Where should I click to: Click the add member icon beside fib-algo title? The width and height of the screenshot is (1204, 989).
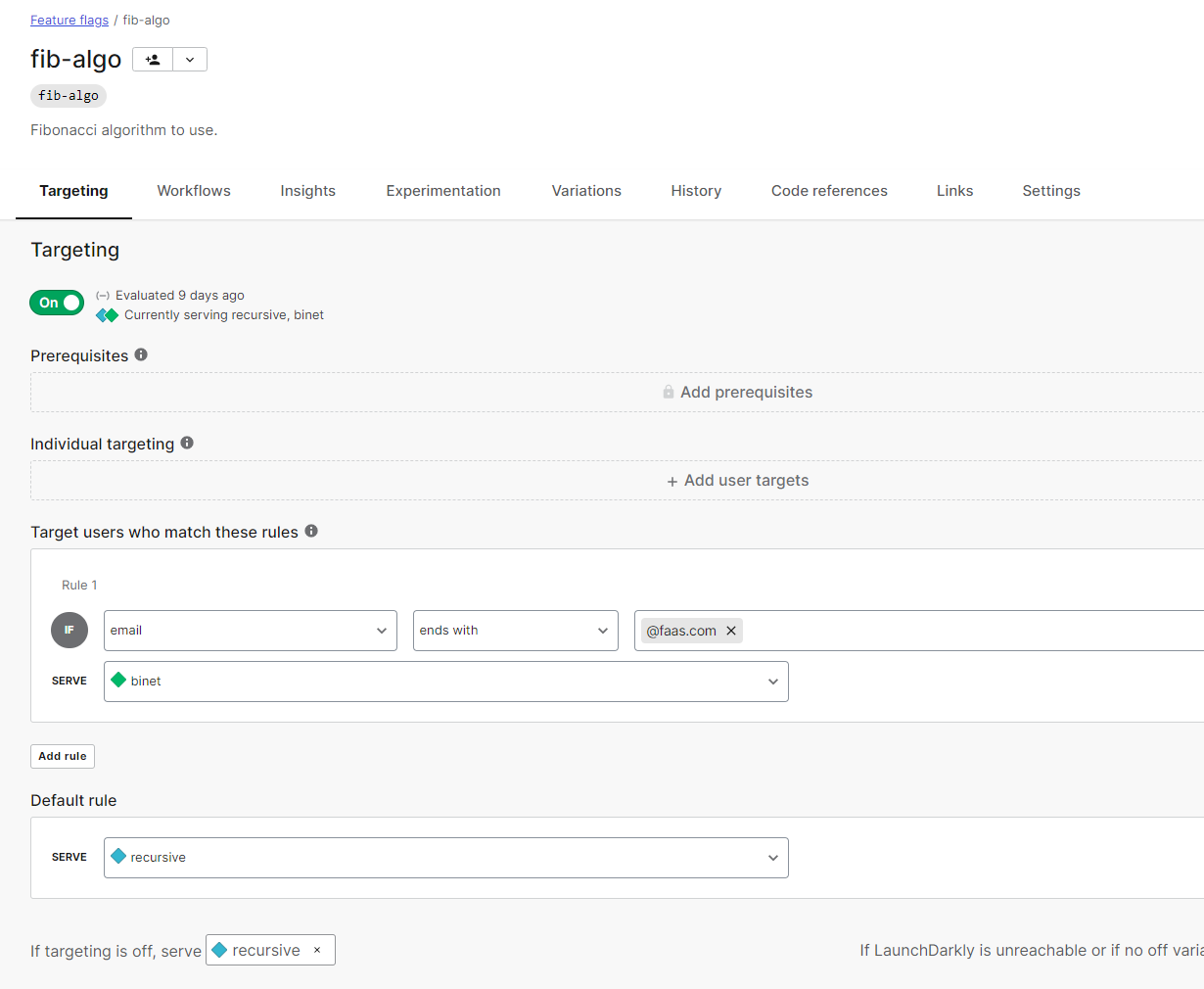pos(153,60)
